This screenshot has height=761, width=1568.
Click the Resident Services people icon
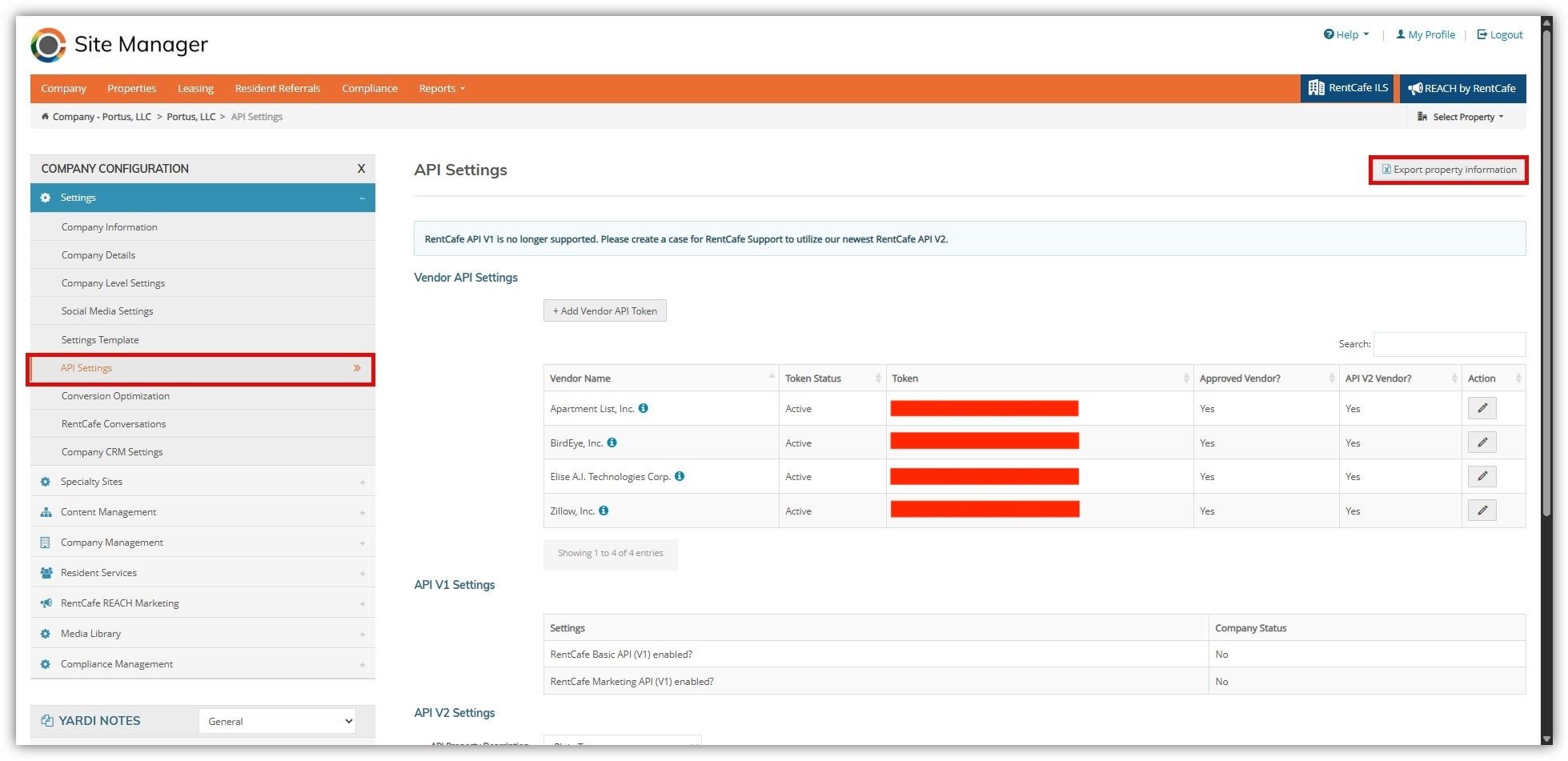point(46,573)
